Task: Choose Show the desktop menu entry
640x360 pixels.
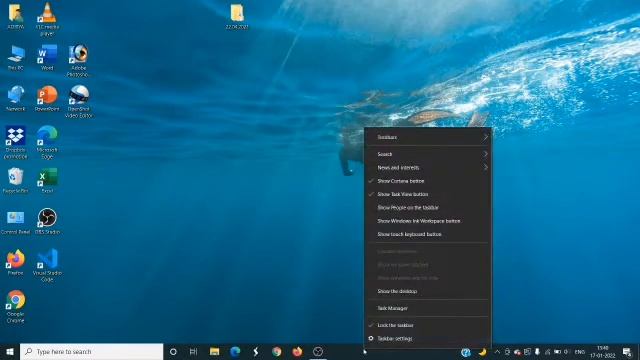Action: pos(428,291)
